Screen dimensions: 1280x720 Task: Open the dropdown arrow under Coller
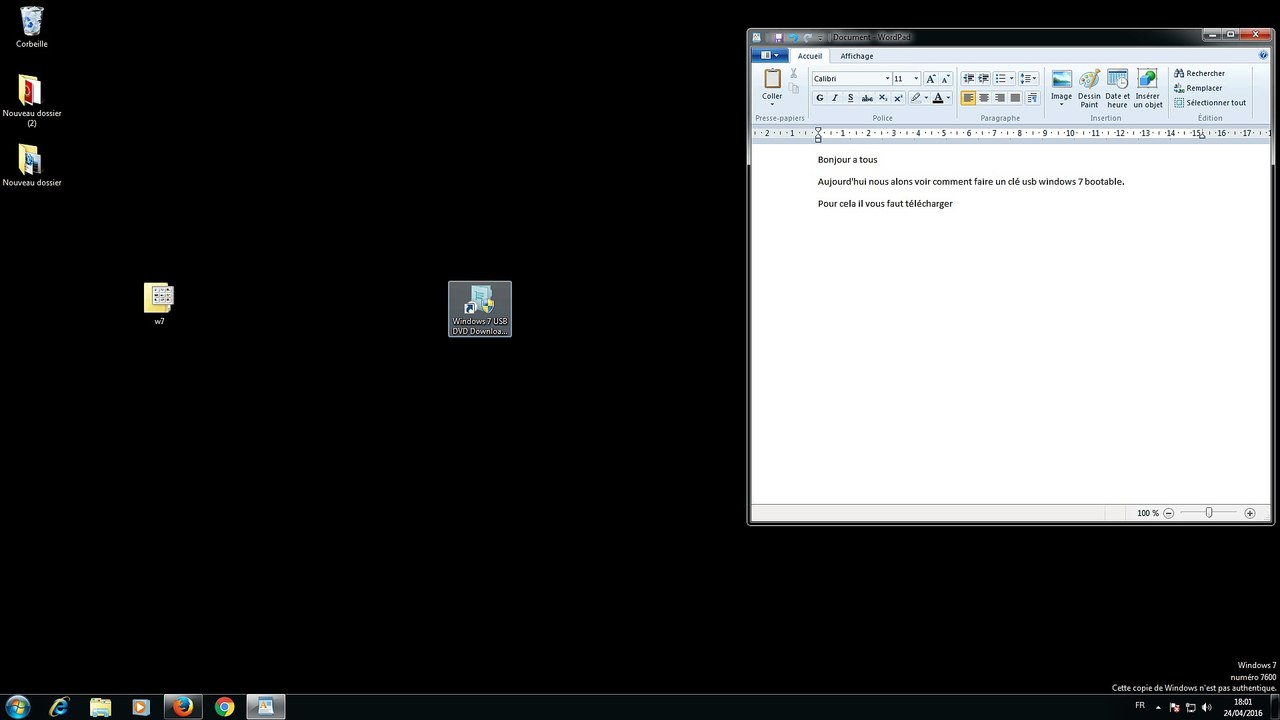772,104
